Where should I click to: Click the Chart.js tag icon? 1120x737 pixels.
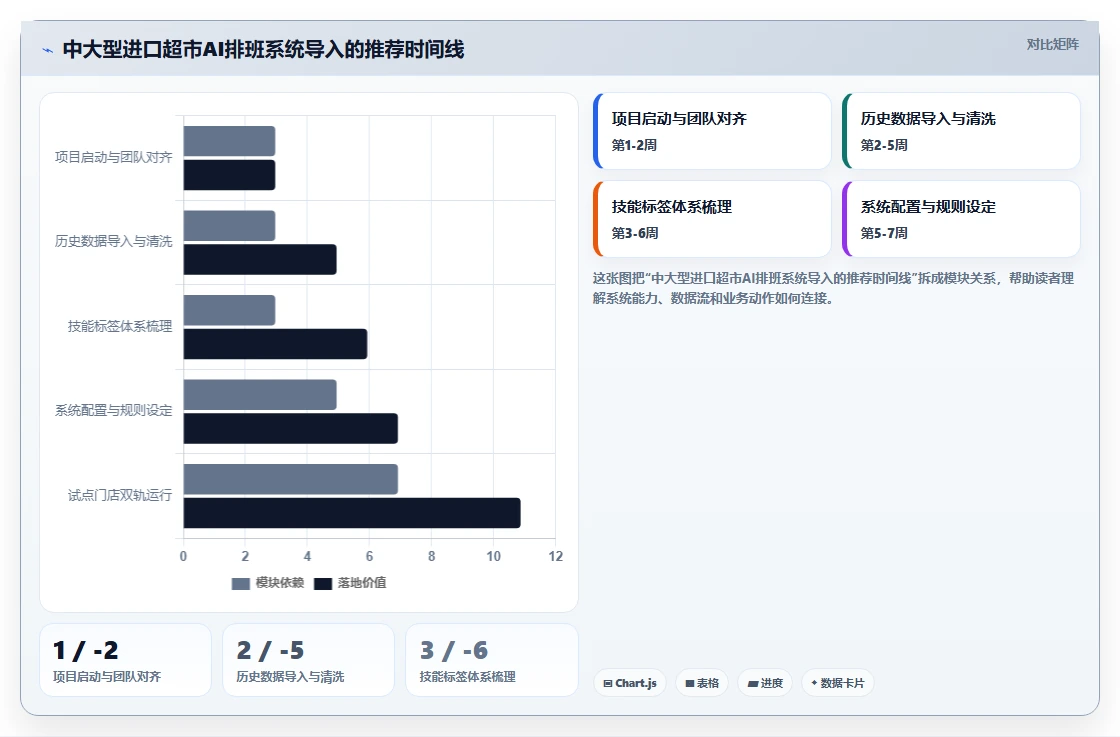(x=608, y=683)
